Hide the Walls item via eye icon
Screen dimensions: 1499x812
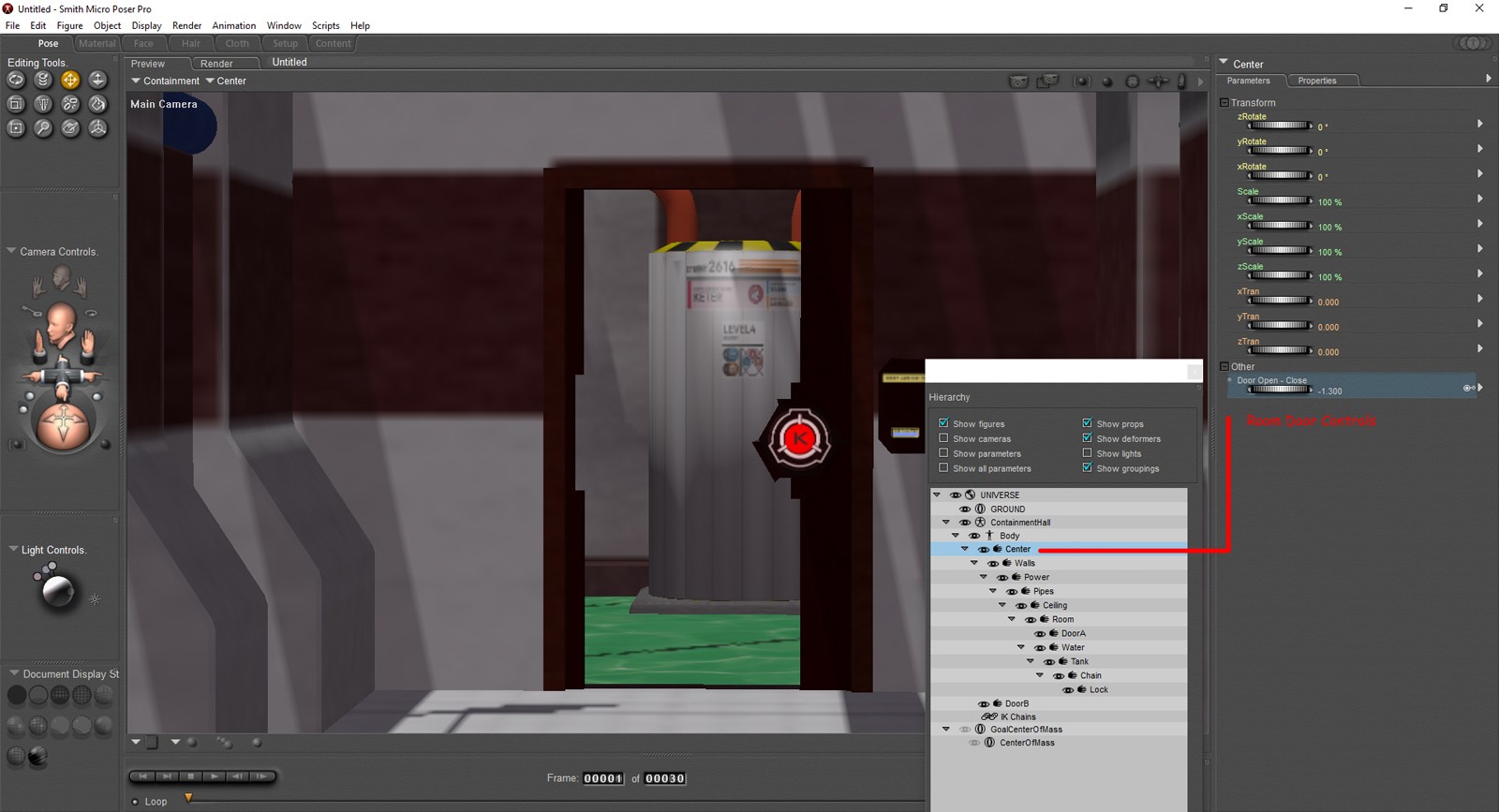[993, 564]
